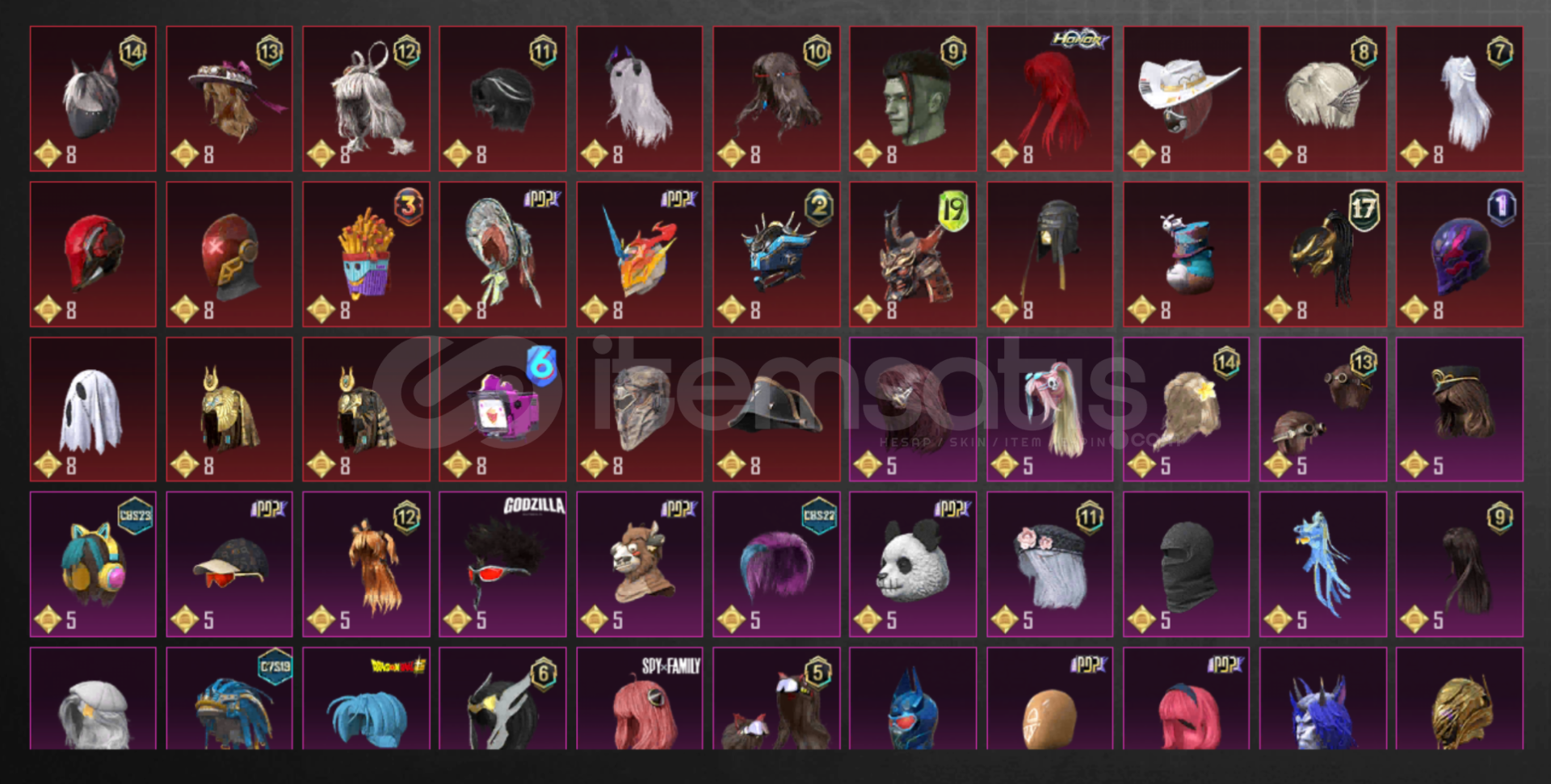
Task: Open the long red hair Honor item
Action: (1049, 99)
